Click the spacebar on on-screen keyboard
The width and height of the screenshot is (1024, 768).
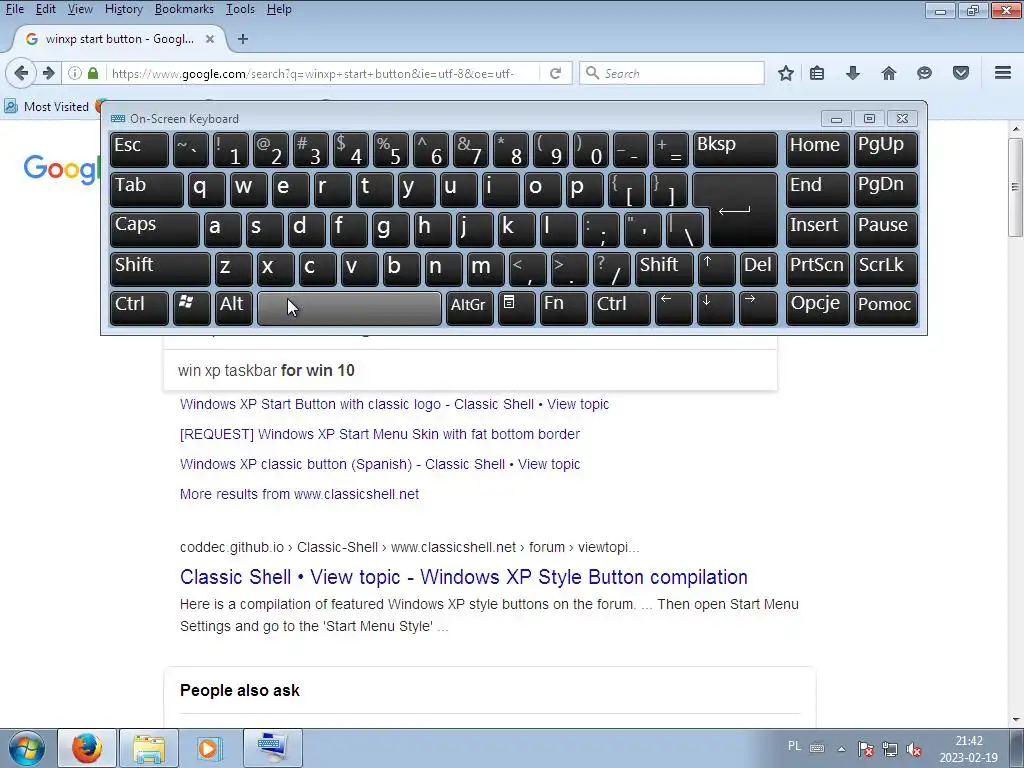click(349, 308)
